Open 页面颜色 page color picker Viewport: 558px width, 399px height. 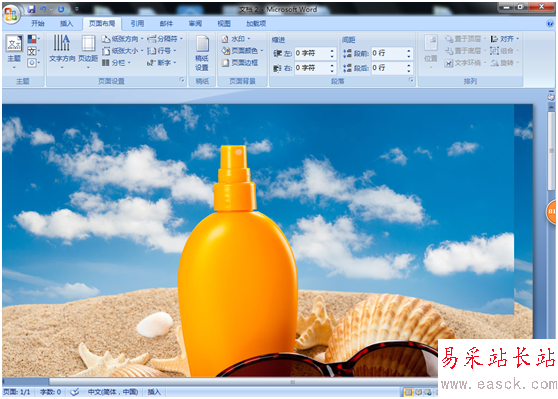click(x=242, y=51)
